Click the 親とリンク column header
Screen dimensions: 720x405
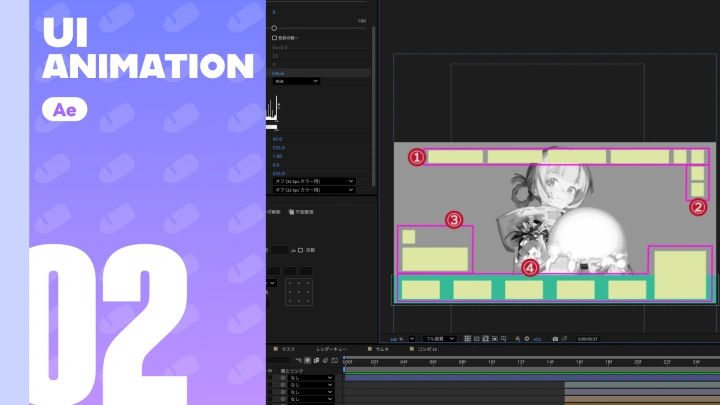pyautogui.click(x=292, y=371)
